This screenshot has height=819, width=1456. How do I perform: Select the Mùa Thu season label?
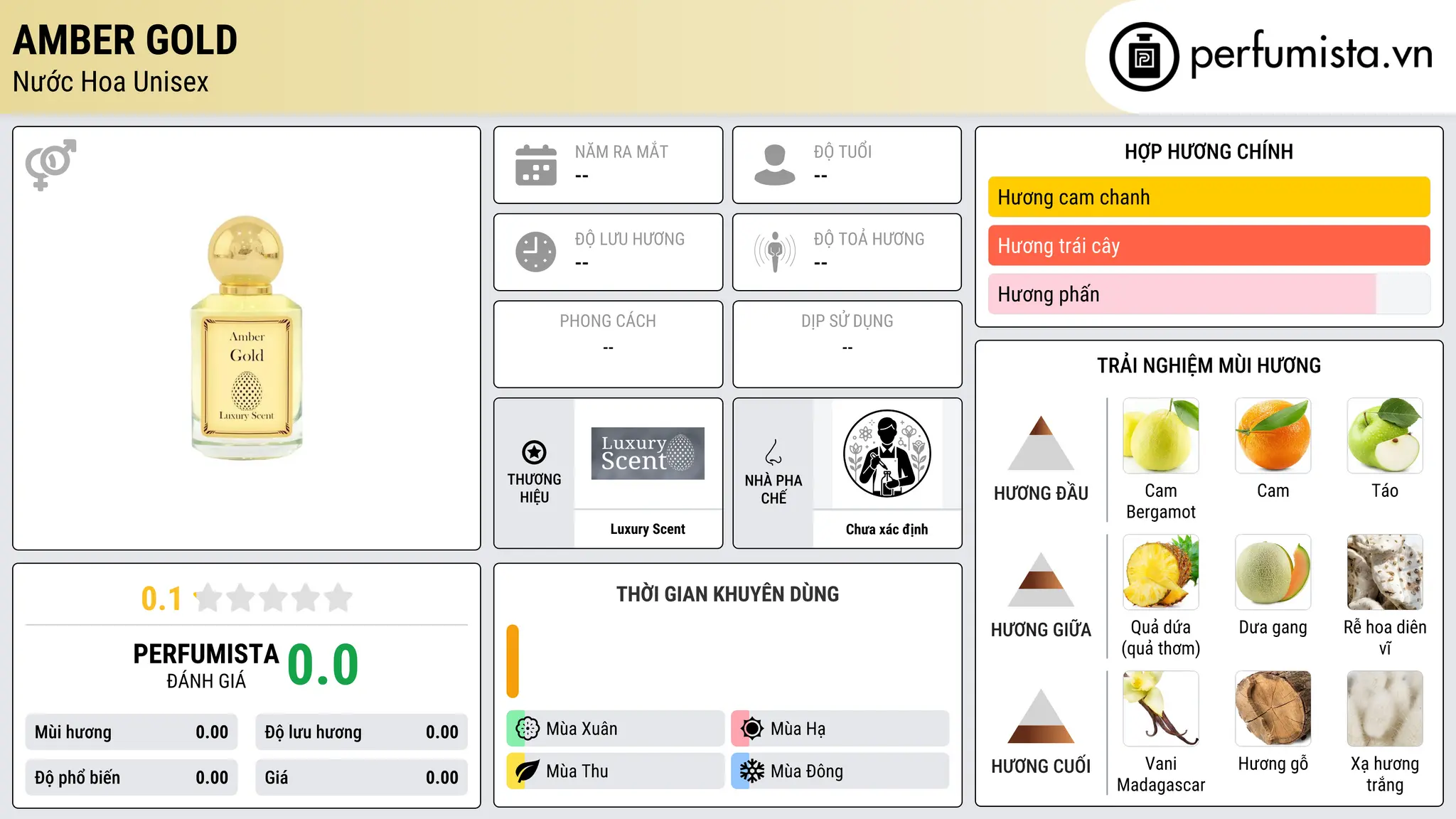tap(577, 771)
